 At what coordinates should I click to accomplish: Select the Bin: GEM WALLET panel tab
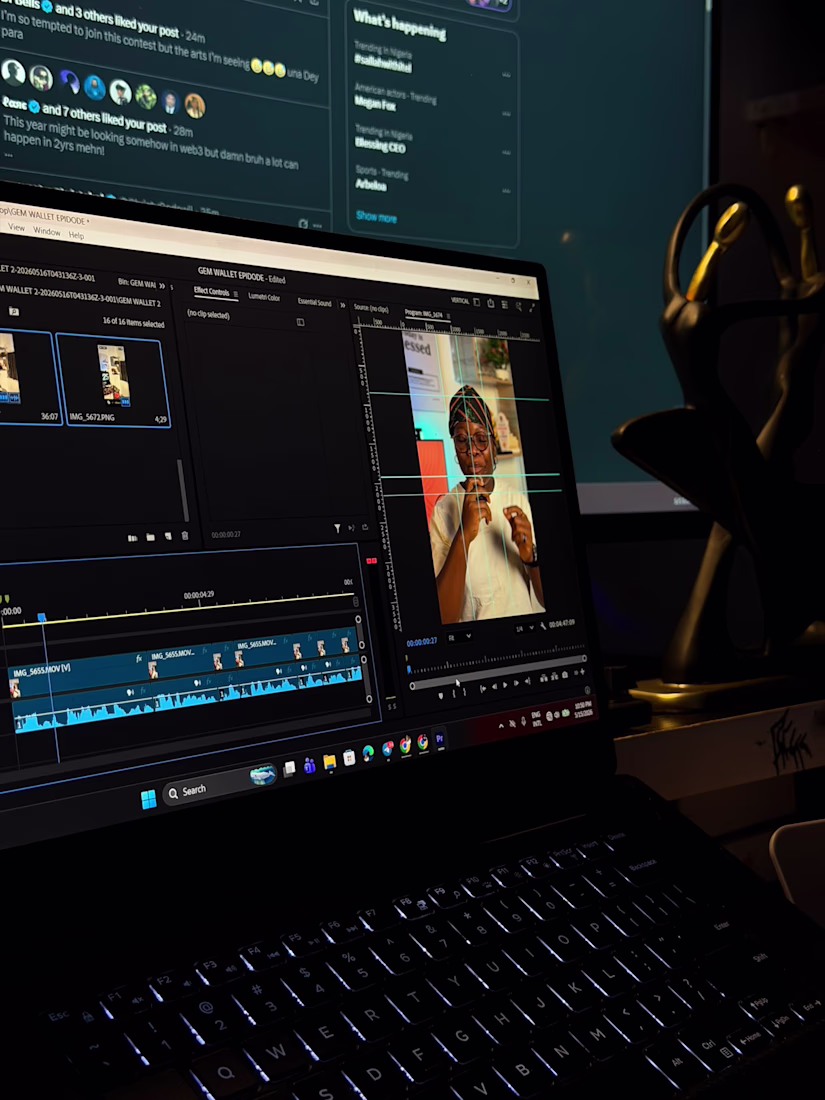click(x=136, y=283)
